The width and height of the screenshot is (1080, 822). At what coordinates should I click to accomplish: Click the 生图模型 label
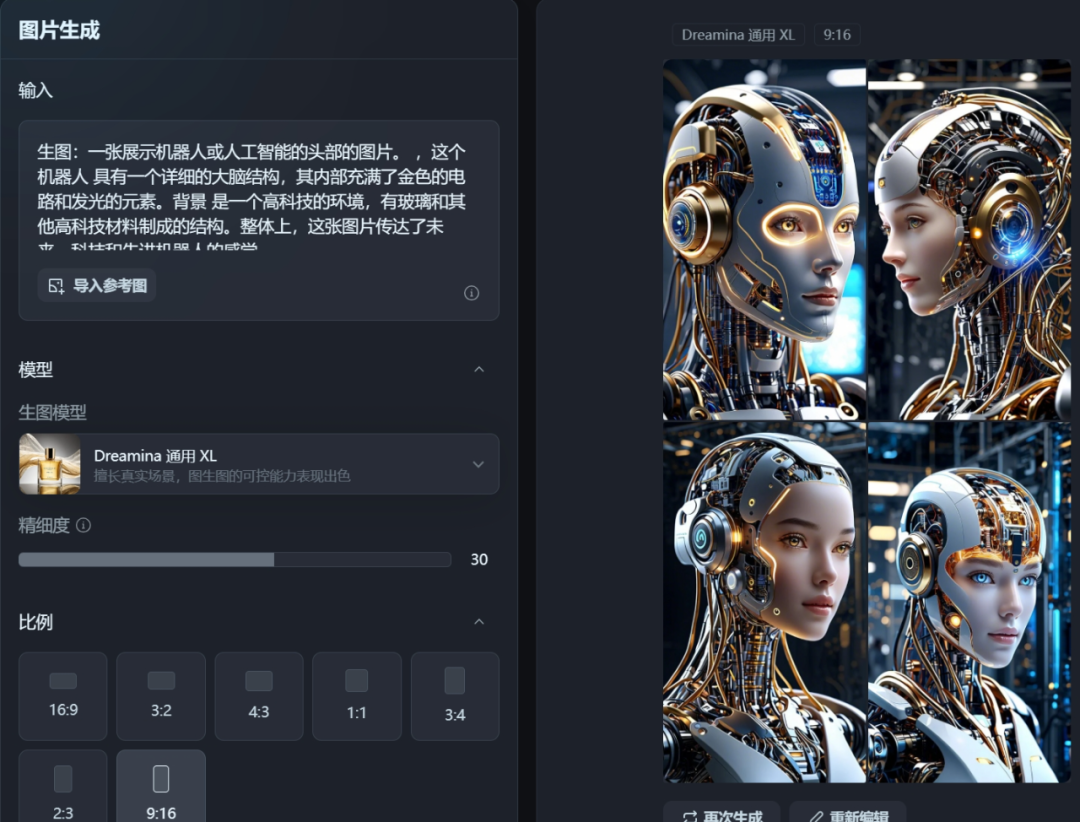point(52,413)
